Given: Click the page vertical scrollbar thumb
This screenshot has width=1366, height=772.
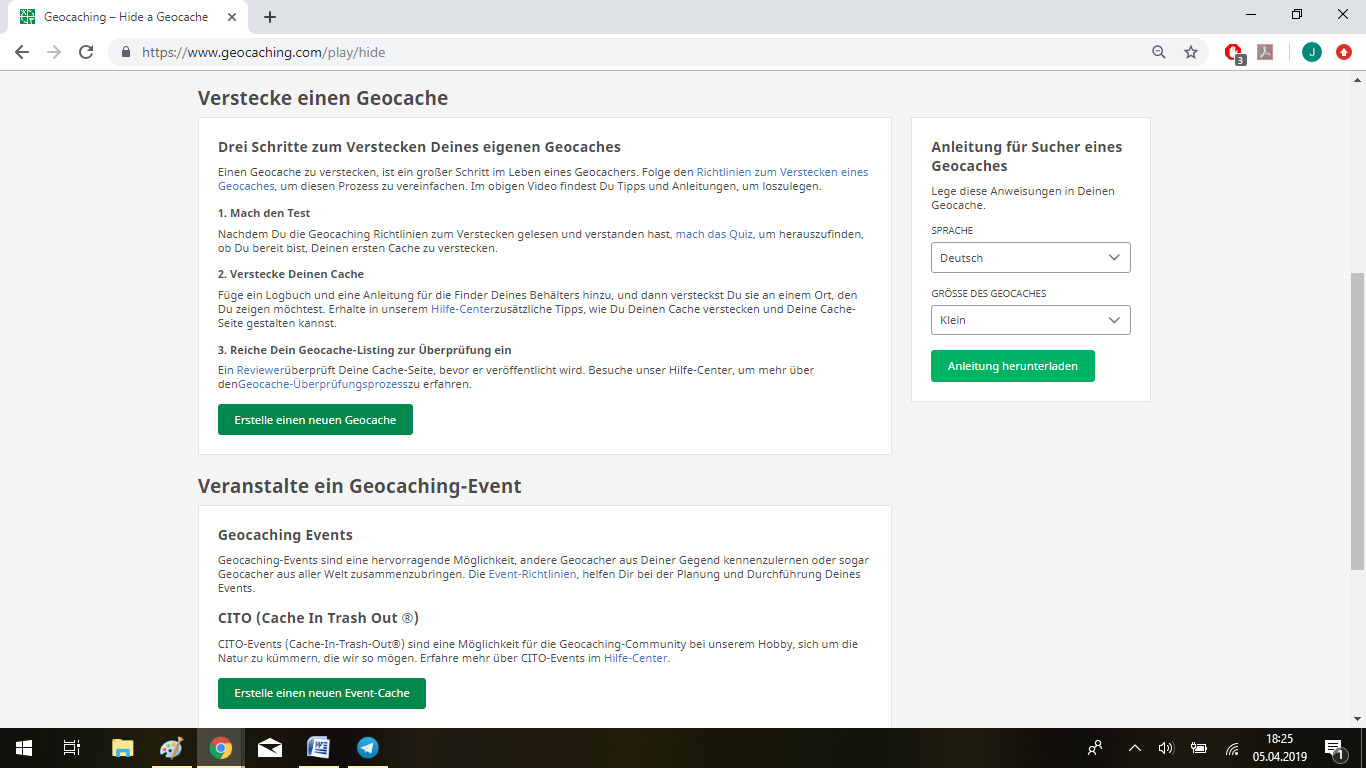Looking at the screenshot, I should pyautogui.click(x=1357, y=420).
